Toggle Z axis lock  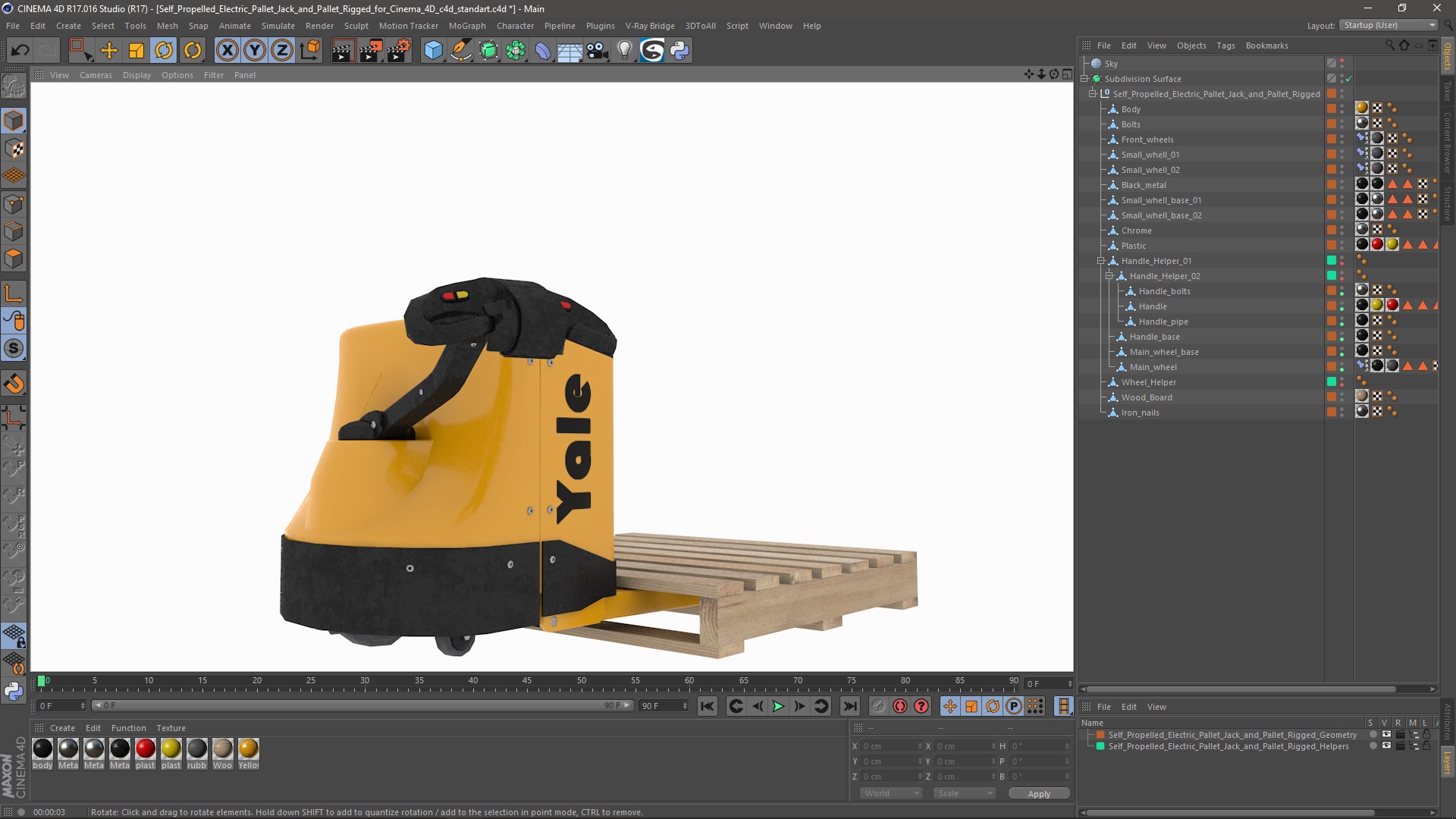pyautogui.click(x=282, y=51)
